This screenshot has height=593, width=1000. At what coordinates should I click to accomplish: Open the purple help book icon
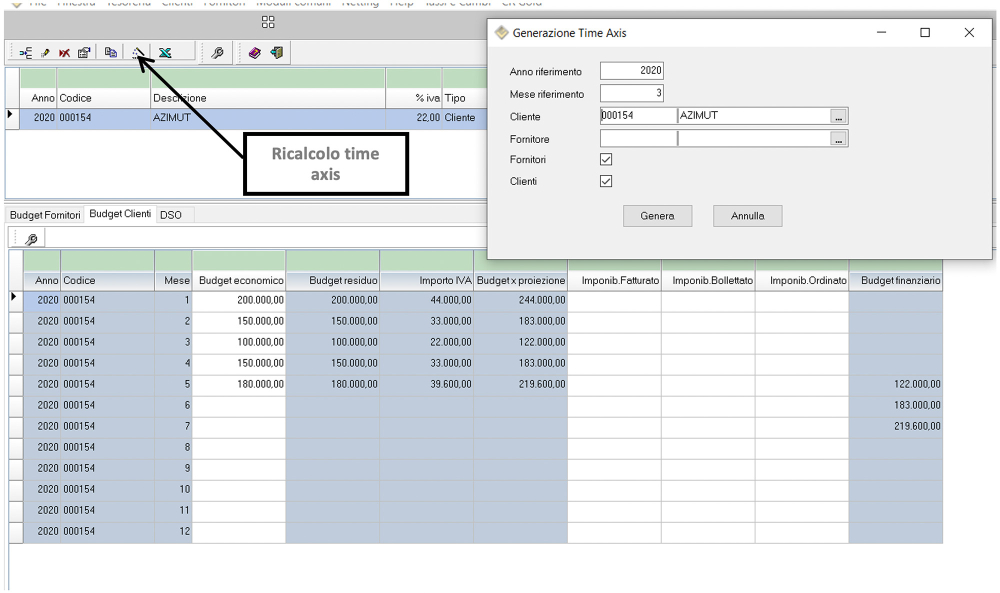pos(255,53)
